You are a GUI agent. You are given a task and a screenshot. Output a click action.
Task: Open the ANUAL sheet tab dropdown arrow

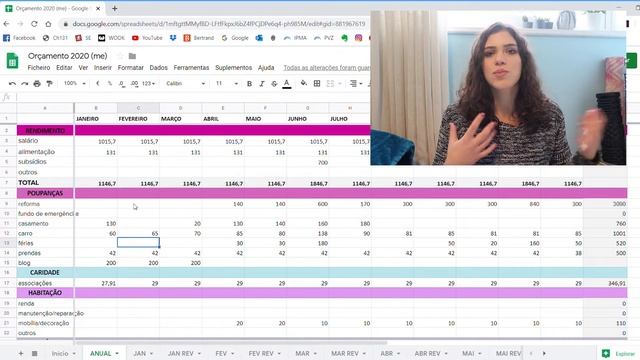117,353
